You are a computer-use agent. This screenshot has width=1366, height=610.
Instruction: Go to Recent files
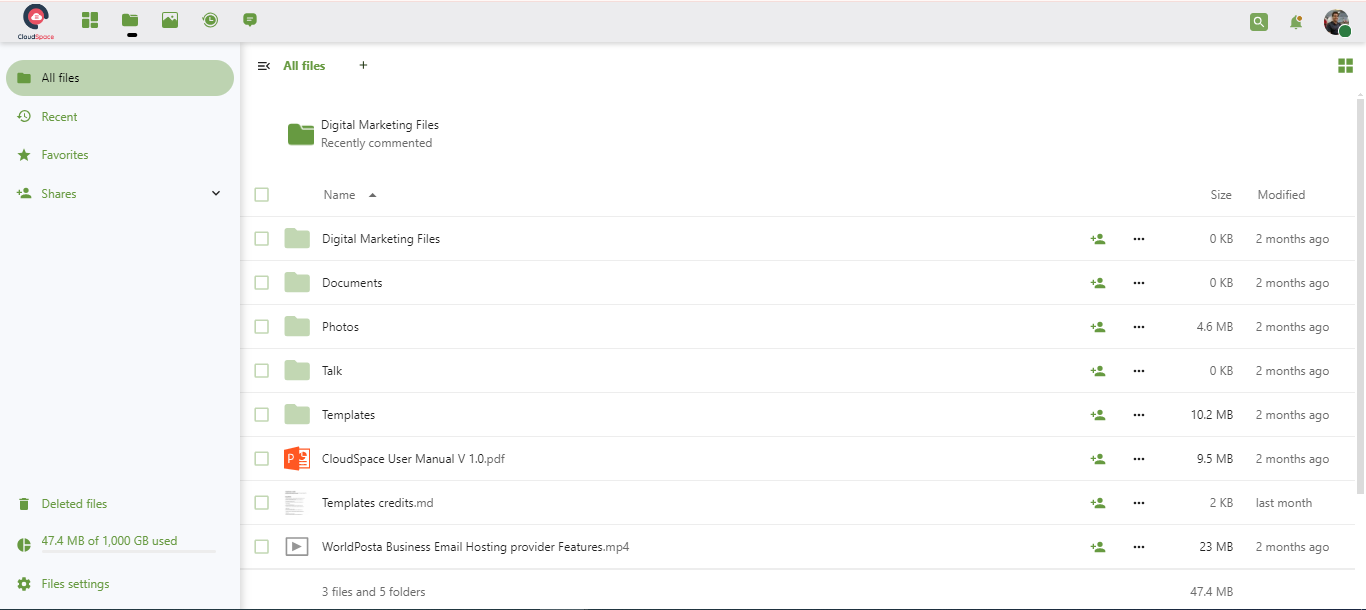59,117
